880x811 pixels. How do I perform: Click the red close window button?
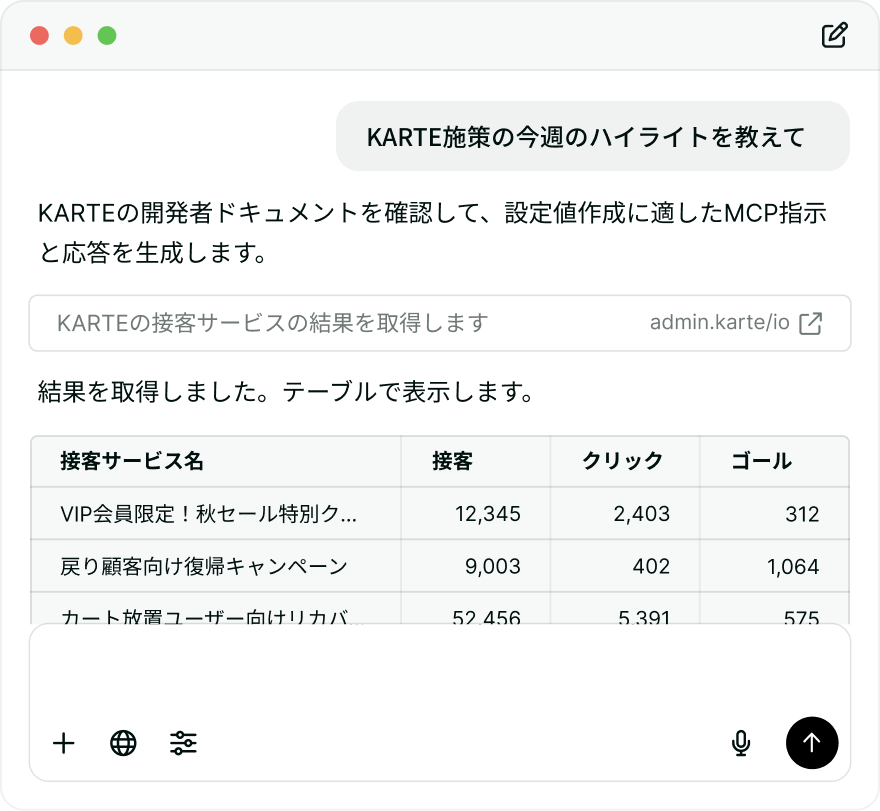(39, 35)
